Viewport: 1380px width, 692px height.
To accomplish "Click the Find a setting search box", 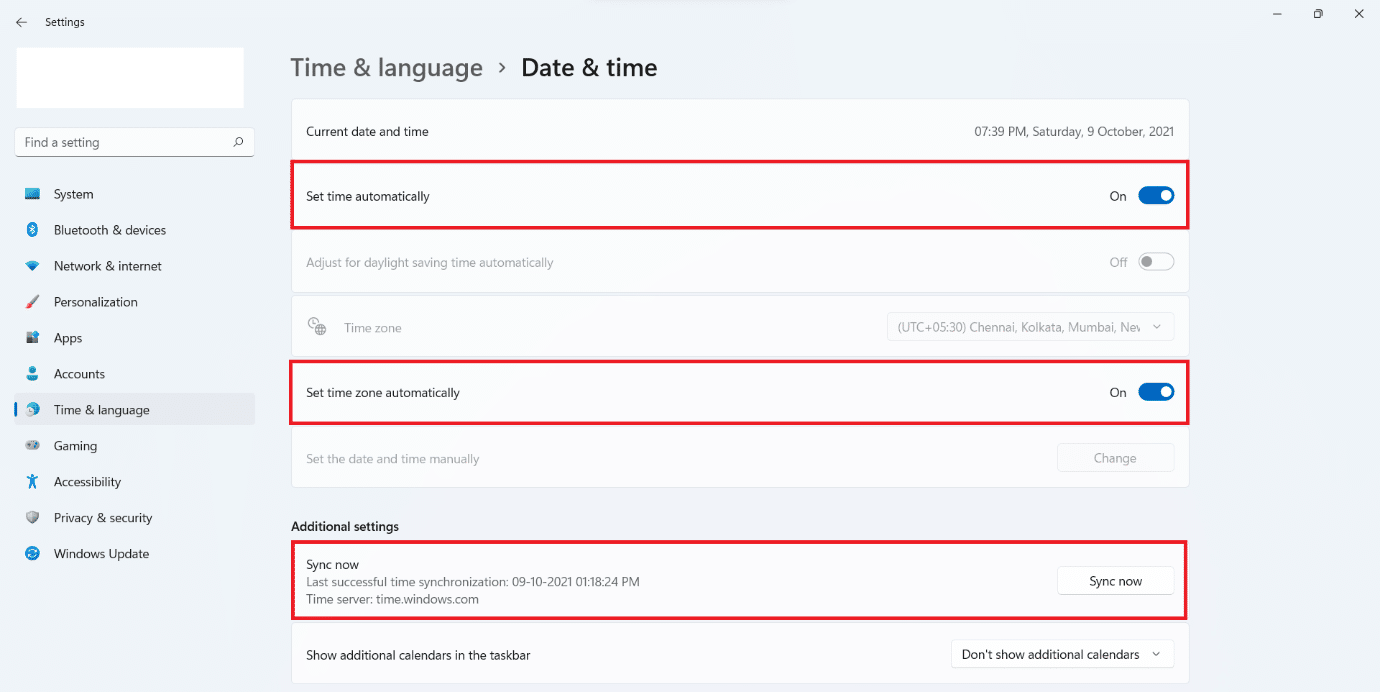I will pyautogui.click(x=135, y=142).
